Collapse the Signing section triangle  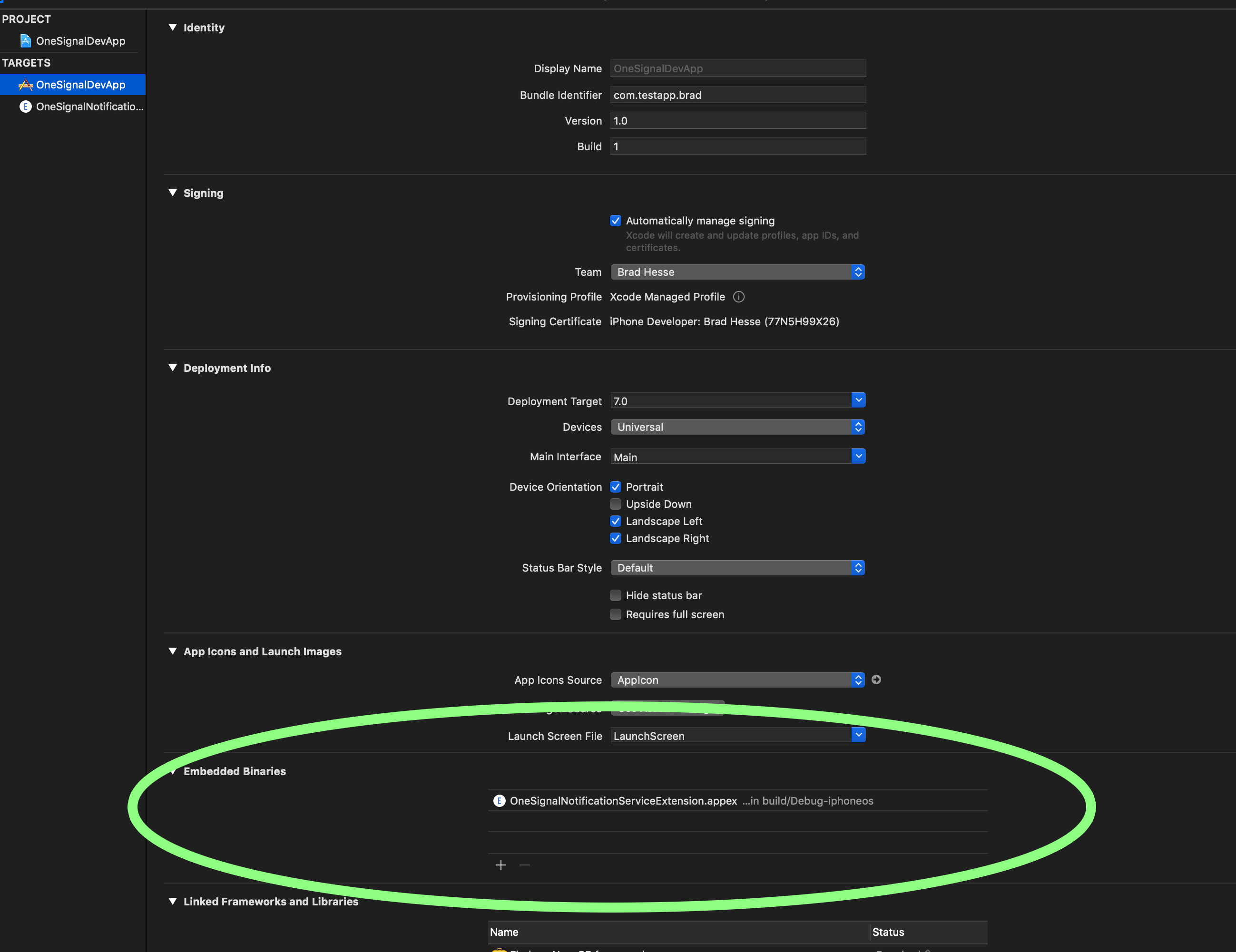coord(173,193)
